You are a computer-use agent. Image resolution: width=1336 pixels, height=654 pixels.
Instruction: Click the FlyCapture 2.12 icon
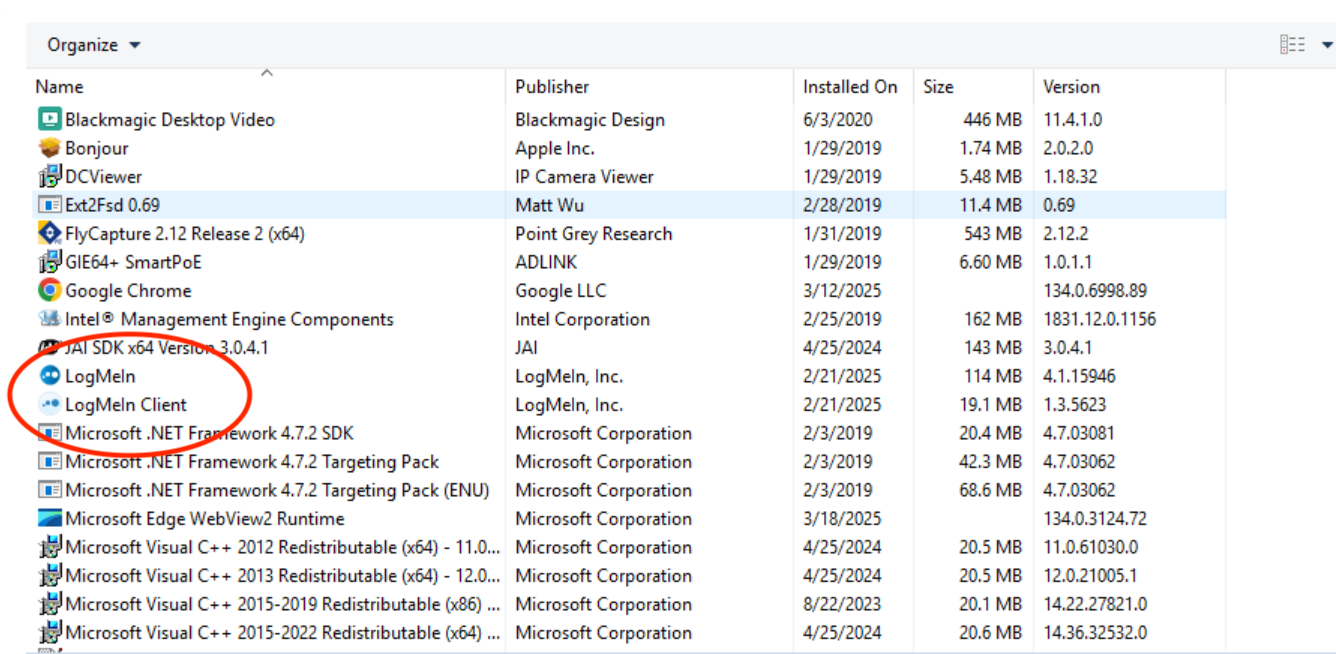49,233
